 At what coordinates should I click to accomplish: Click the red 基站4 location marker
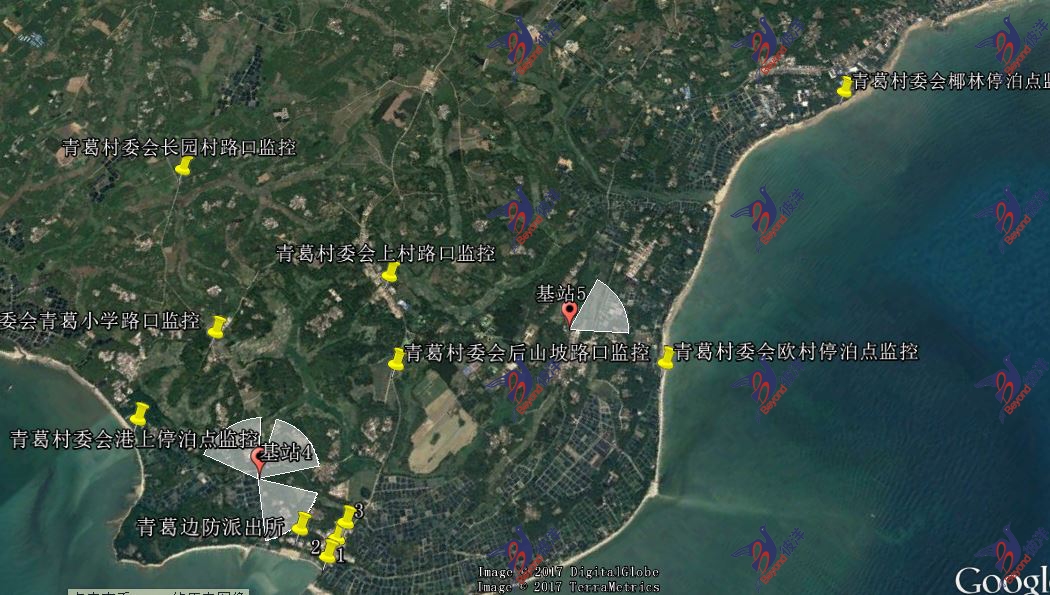click(x=258, y=460)
